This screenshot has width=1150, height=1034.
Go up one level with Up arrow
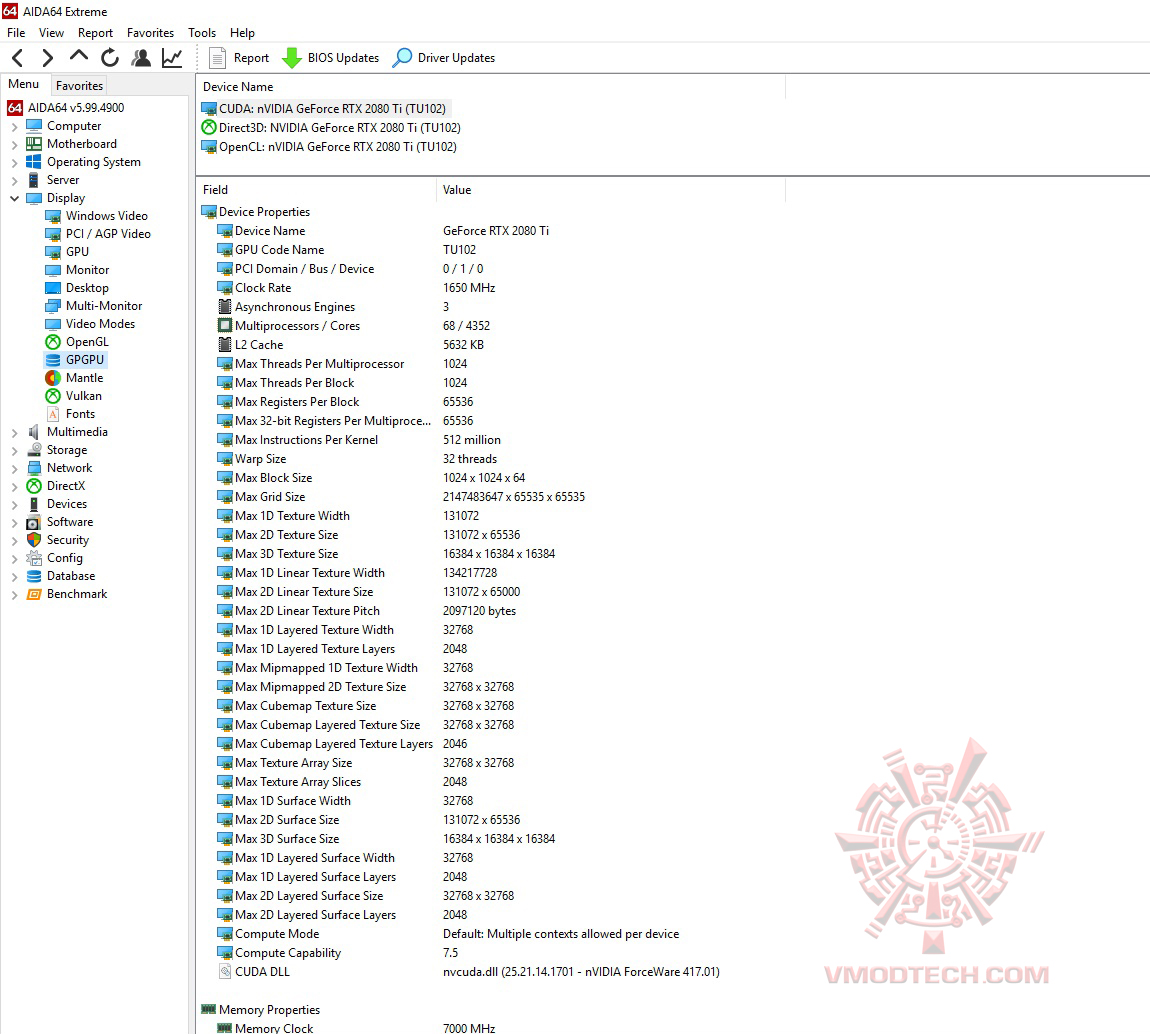point(78,56)
